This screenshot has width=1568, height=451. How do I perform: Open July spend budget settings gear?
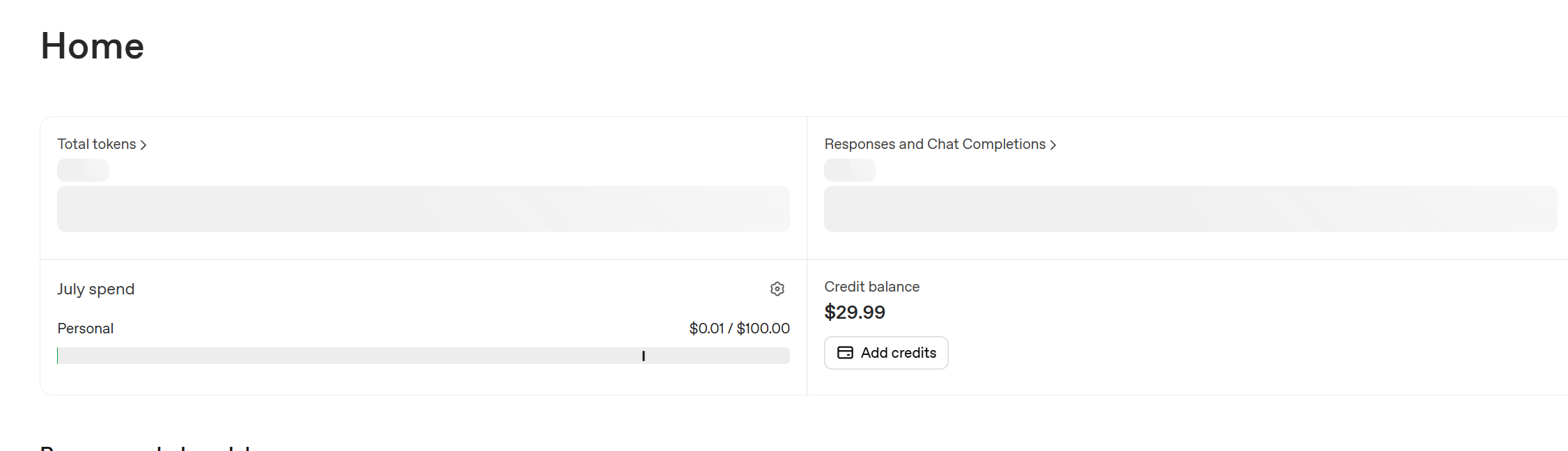777,289
